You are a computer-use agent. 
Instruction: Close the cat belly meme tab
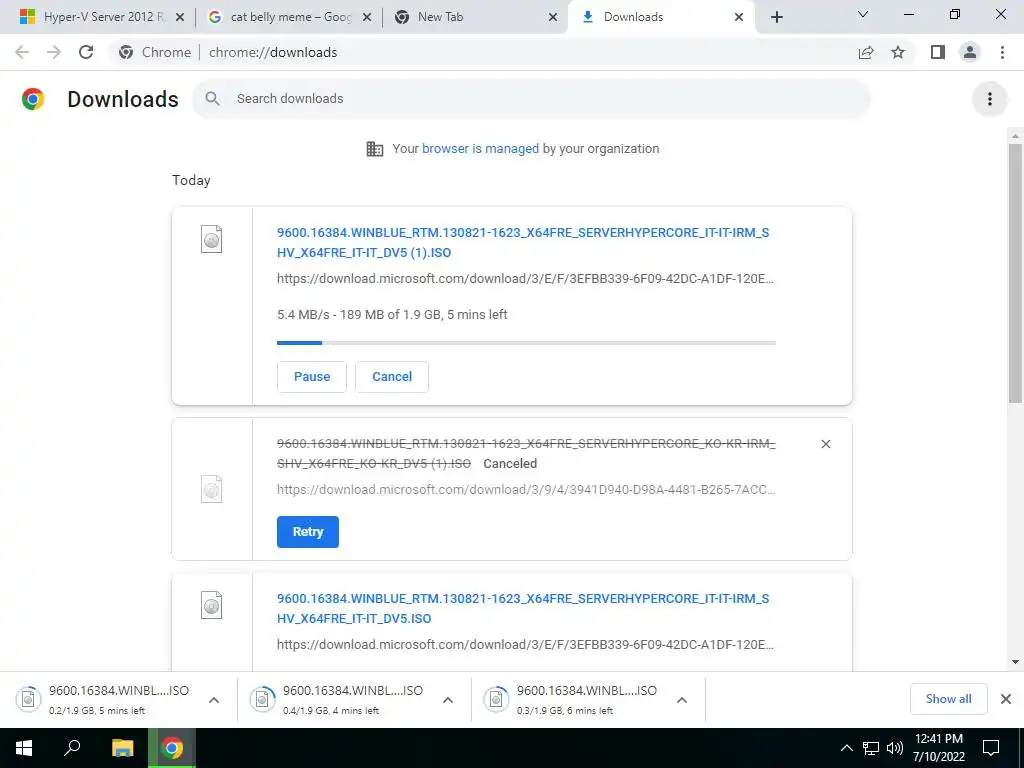click(367, 17)
